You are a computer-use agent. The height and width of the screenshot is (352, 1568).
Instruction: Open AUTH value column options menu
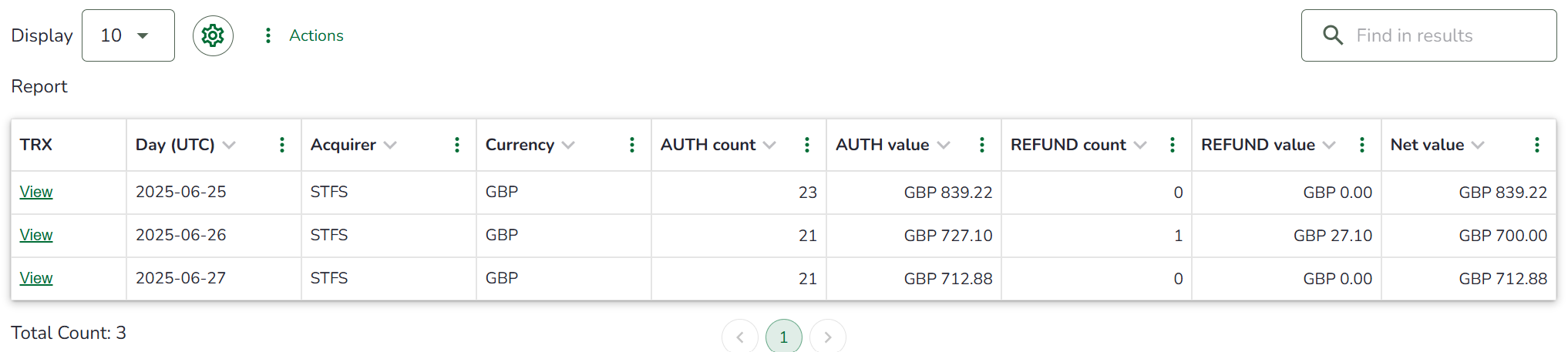(982, 145)
